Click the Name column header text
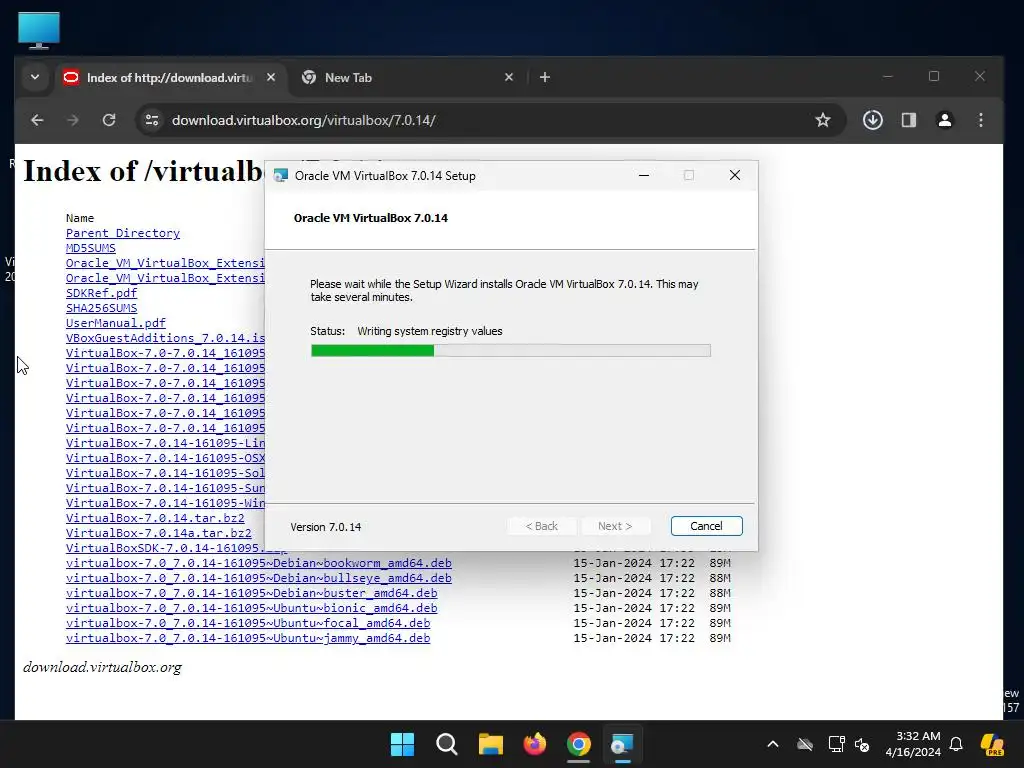1024x768 pixels. point(80,218)
